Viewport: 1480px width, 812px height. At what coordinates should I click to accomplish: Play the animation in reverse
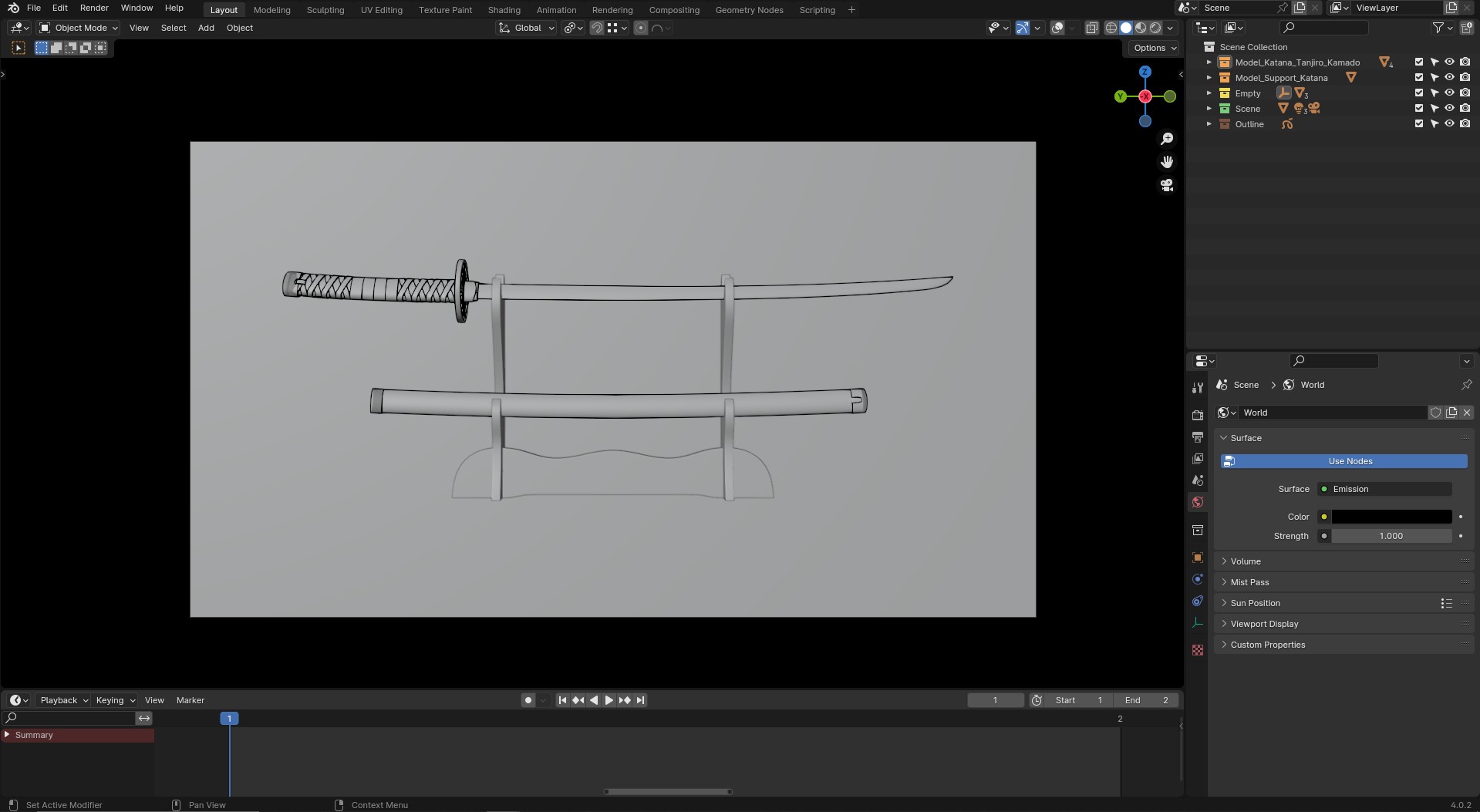[593, 700]
